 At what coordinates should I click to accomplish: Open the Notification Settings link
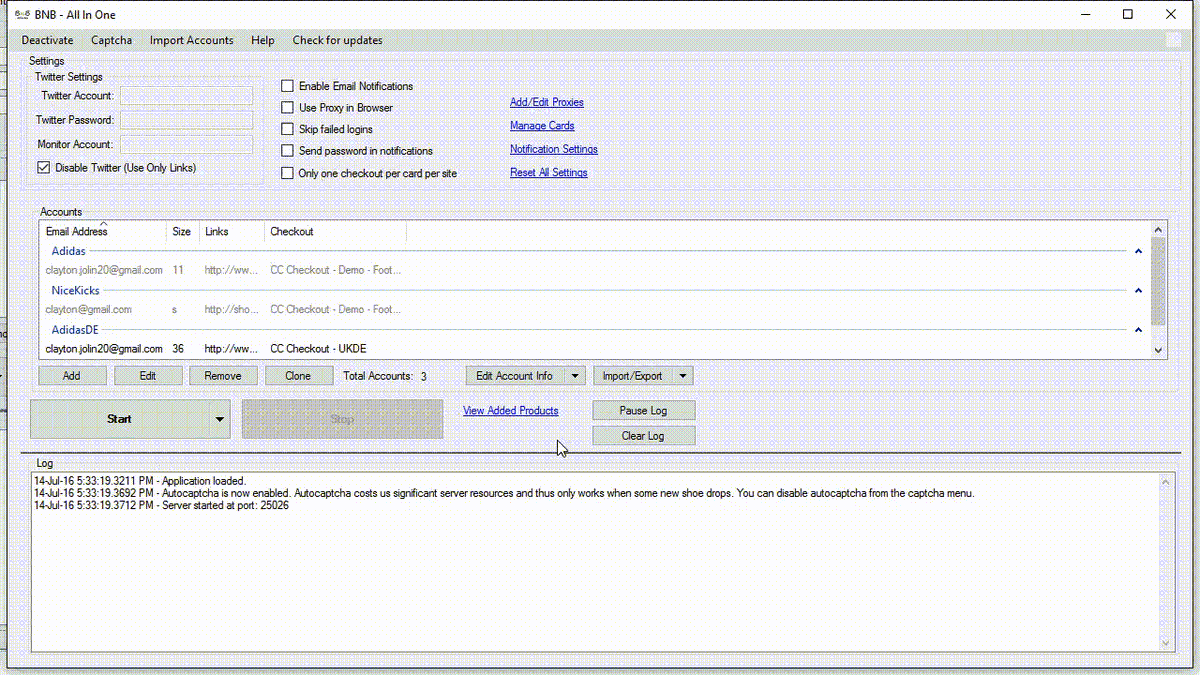554,150
